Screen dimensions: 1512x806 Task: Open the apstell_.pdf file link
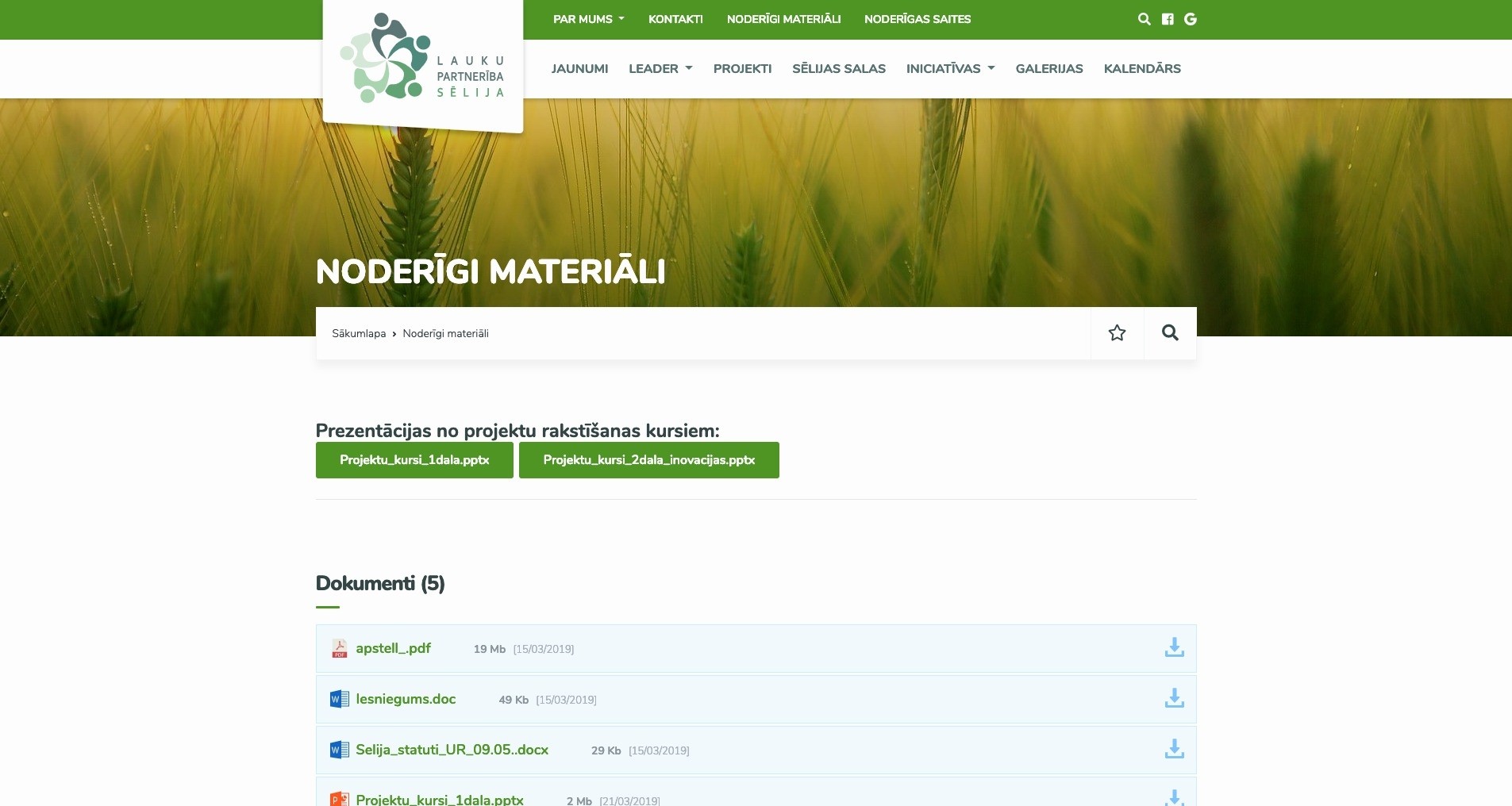pyautogui.click(x=393, y=648)
